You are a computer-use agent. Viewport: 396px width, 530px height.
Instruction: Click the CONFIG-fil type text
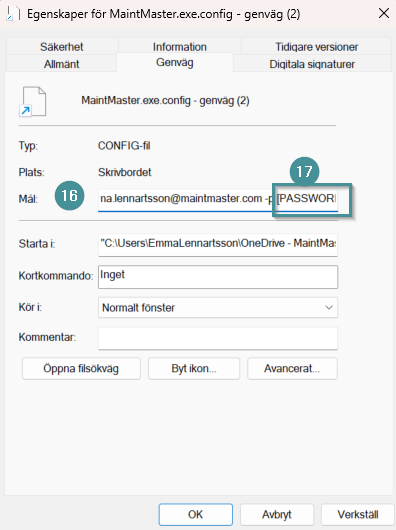(x=124, y=146)
